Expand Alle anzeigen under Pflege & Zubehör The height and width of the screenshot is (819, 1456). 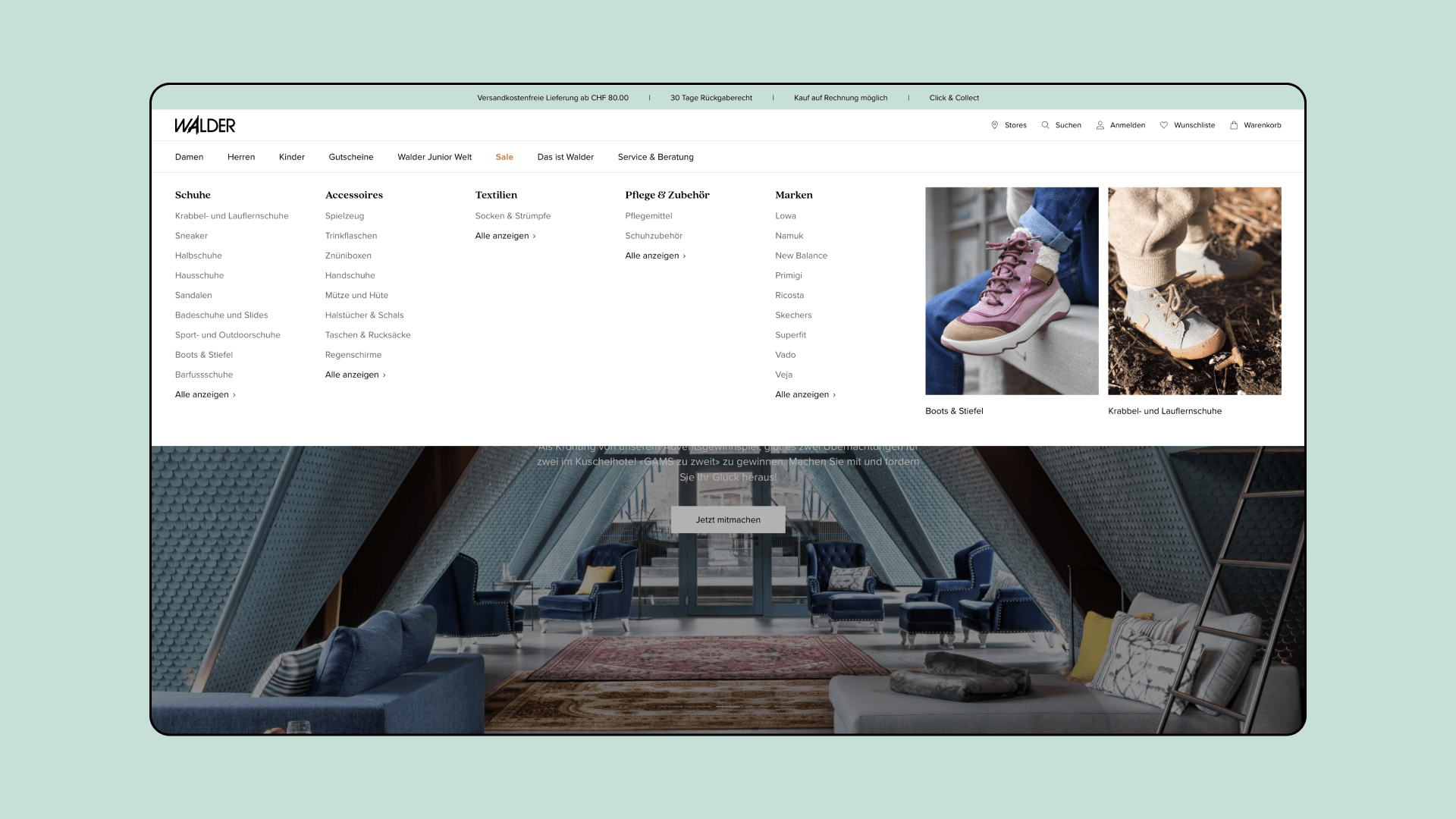click(655, 256)
